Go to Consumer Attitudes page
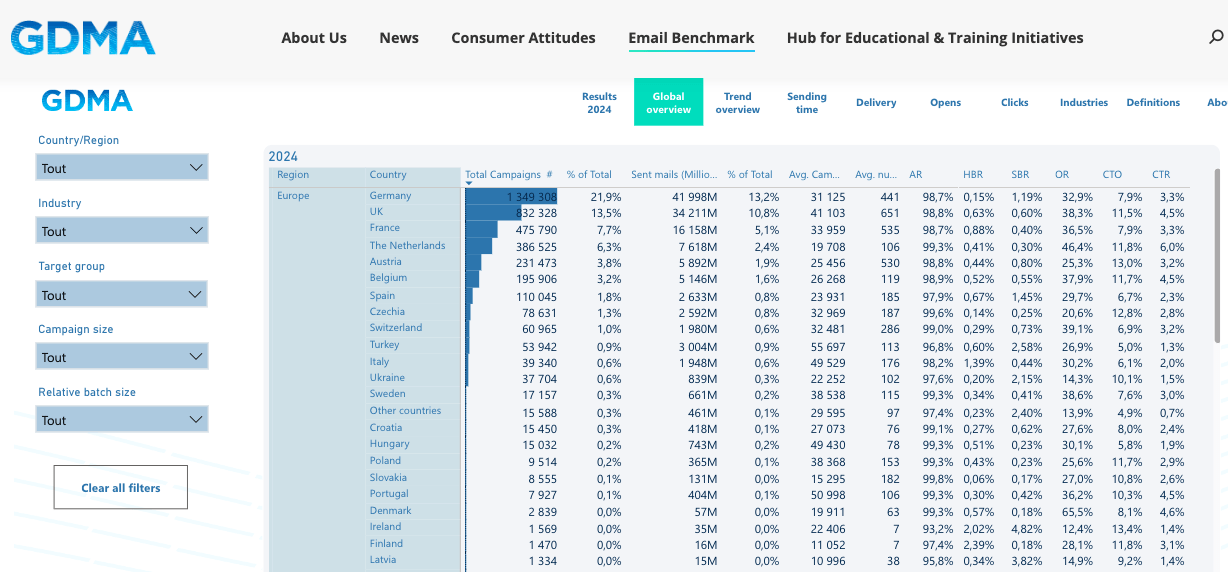1228x572 pixels. pyautogui.click(x=523, y=38)
